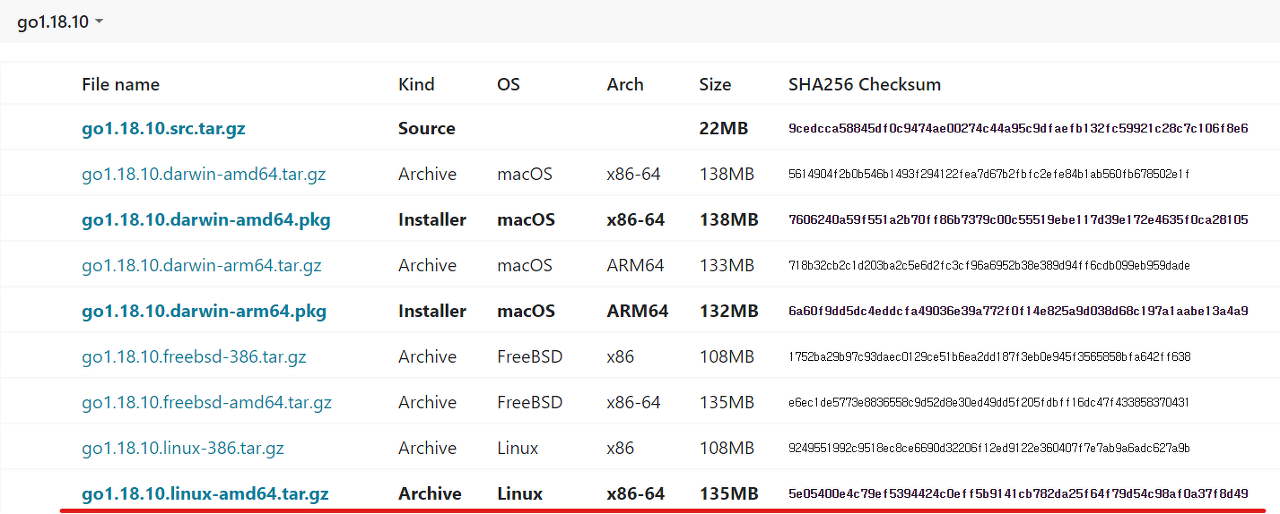Select checksum starting with 5614904f2b0b

[x=989, y=174]
